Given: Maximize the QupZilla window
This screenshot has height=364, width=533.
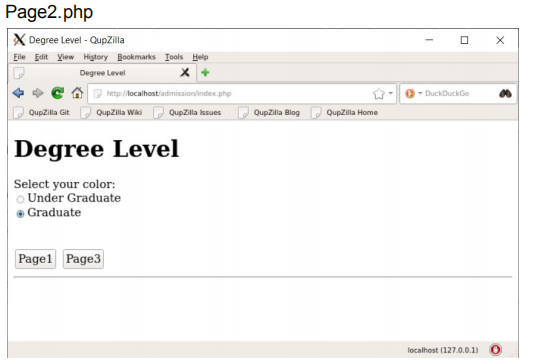Looking at the screenshot, I should point(464,40).
